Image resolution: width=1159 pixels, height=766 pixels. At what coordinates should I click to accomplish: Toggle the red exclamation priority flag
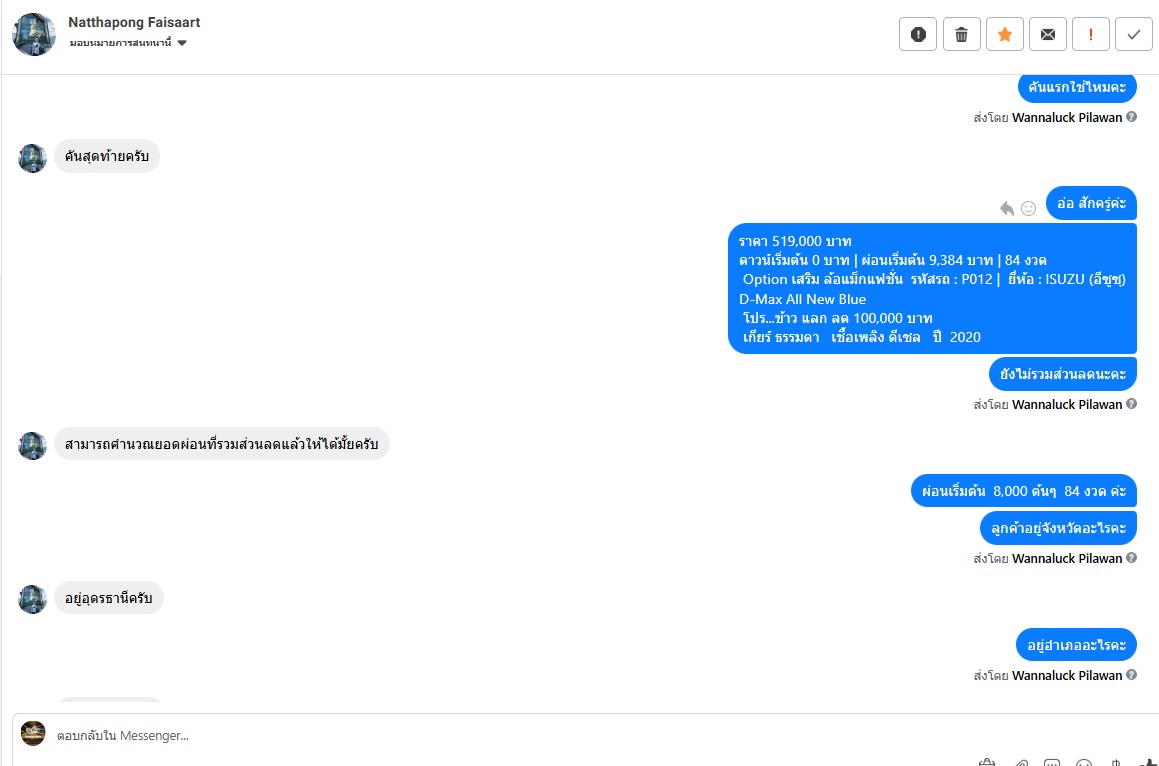click(x=1090, y=34)
